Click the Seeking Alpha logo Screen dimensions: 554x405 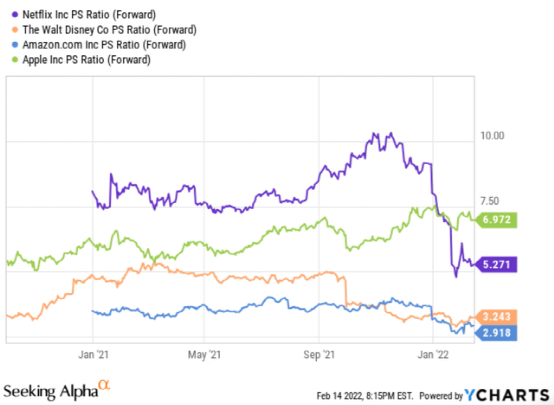point(57,389)
